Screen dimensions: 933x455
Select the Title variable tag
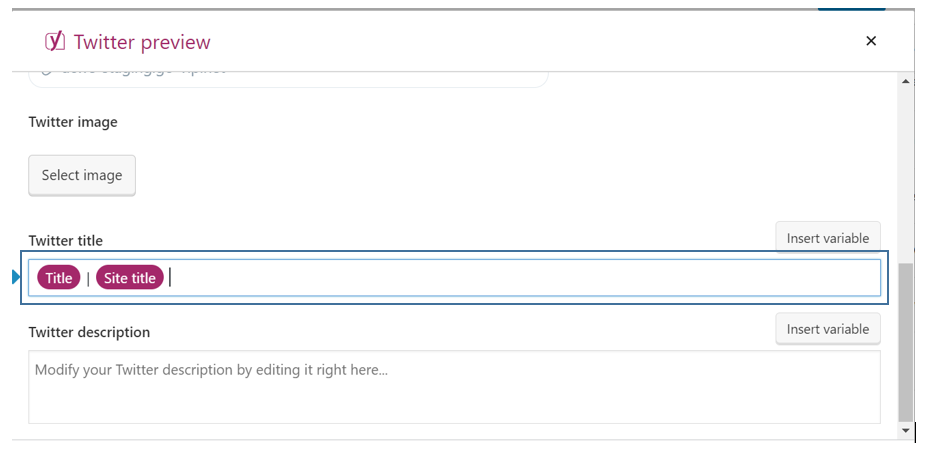pyautogui.click(x=59, y=278)
